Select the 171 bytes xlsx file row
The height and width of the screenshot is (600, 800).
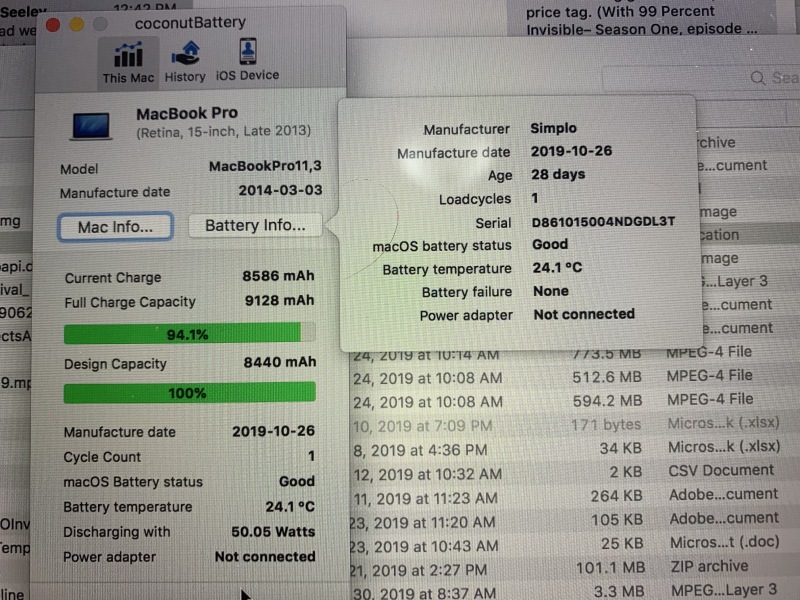[x=574, y=424]
